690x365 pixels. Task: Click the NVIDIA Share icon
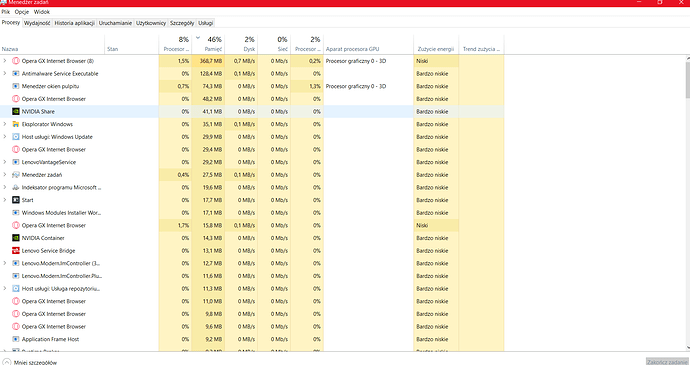tap(16, 111)
